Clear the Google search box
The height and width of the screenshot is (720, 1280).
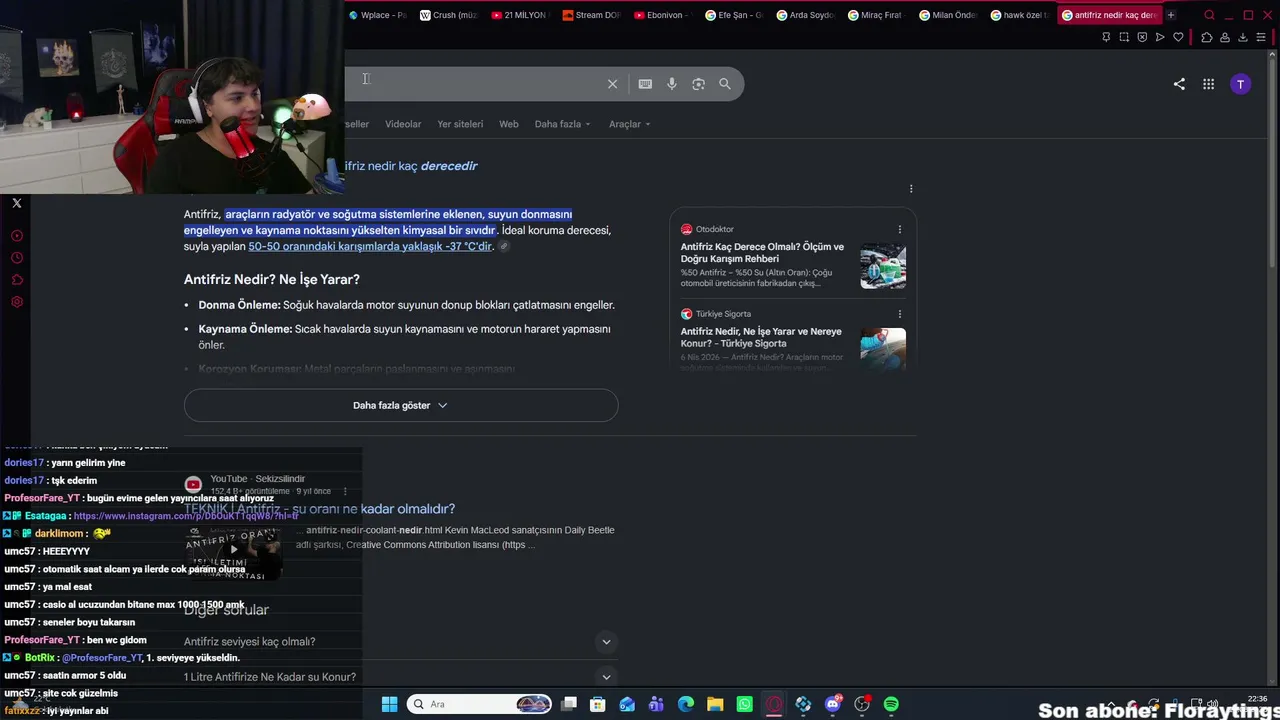coord(612,84)
